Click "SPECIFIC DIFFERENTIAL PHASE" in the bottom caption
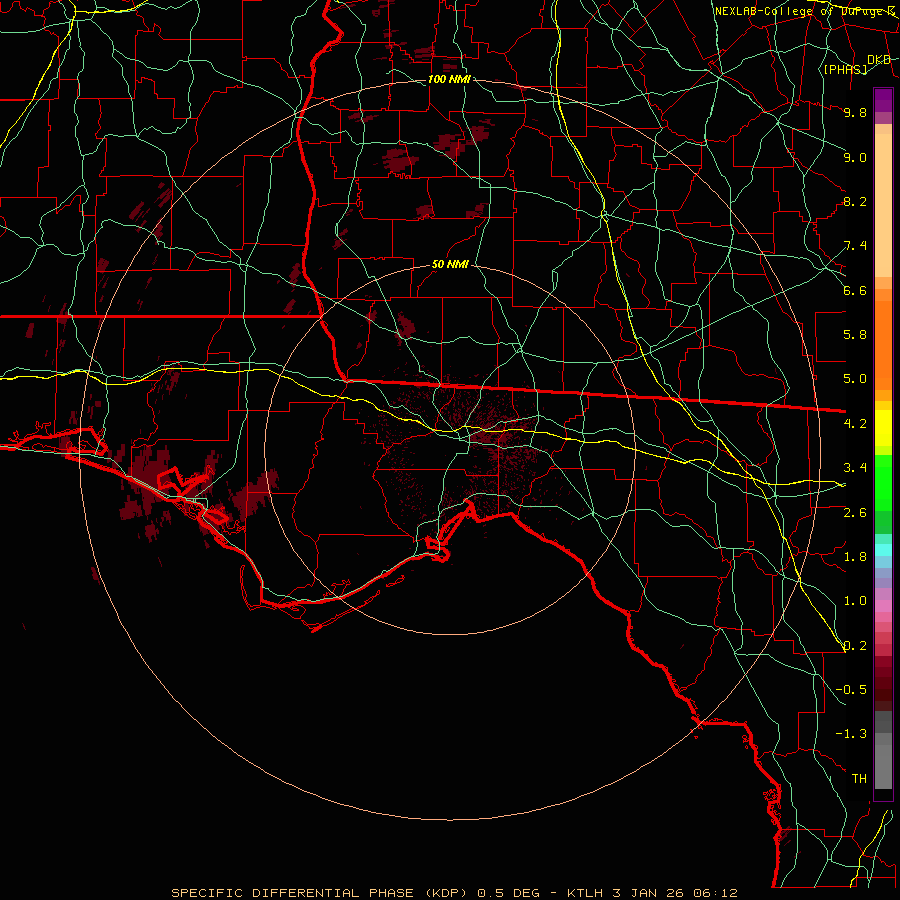The width and height of the screenshot is (900, 900). coord(293,893)
